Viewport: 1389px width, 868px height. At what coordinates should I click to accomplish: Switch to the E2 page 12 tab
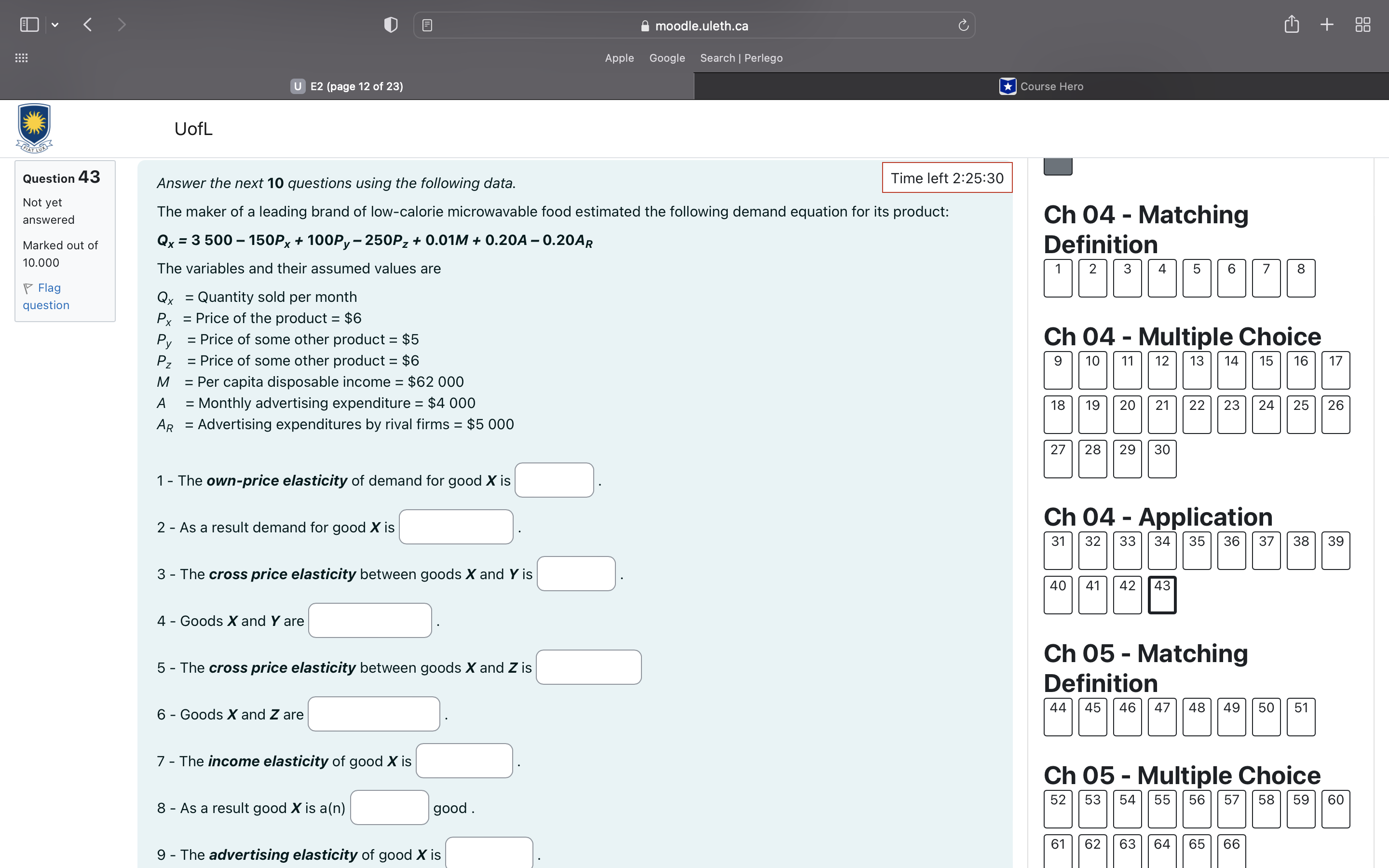click(347, 86)
